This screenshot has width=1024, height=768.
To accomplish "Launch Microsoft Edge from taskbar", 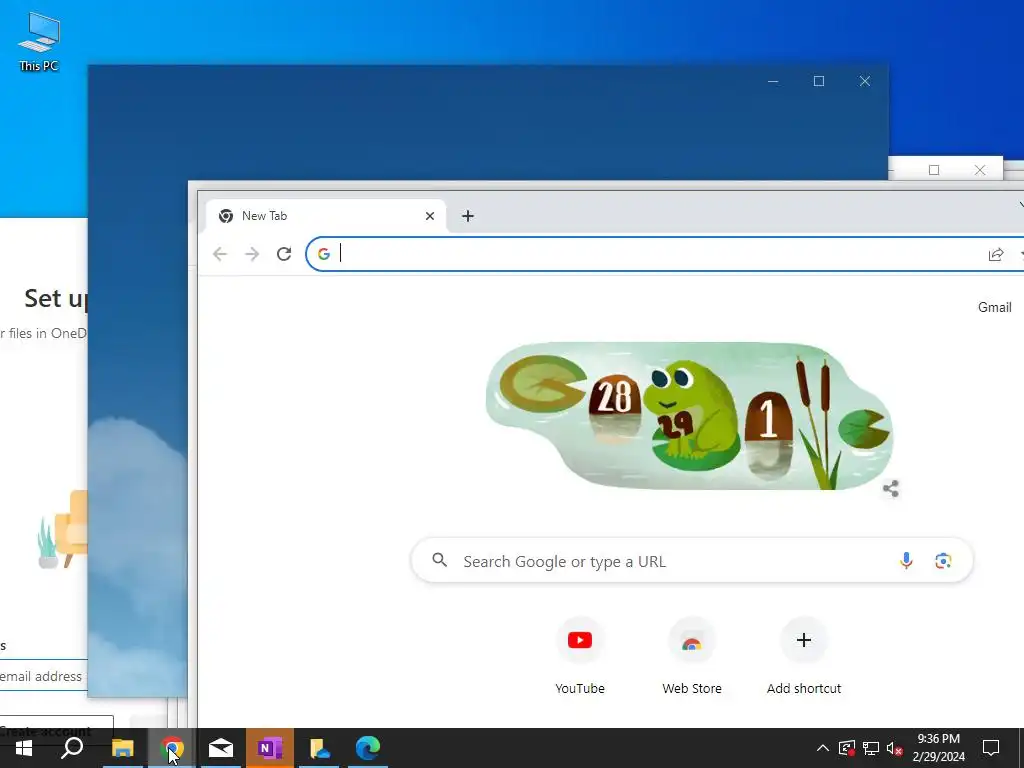I will [x=368, y=748].
